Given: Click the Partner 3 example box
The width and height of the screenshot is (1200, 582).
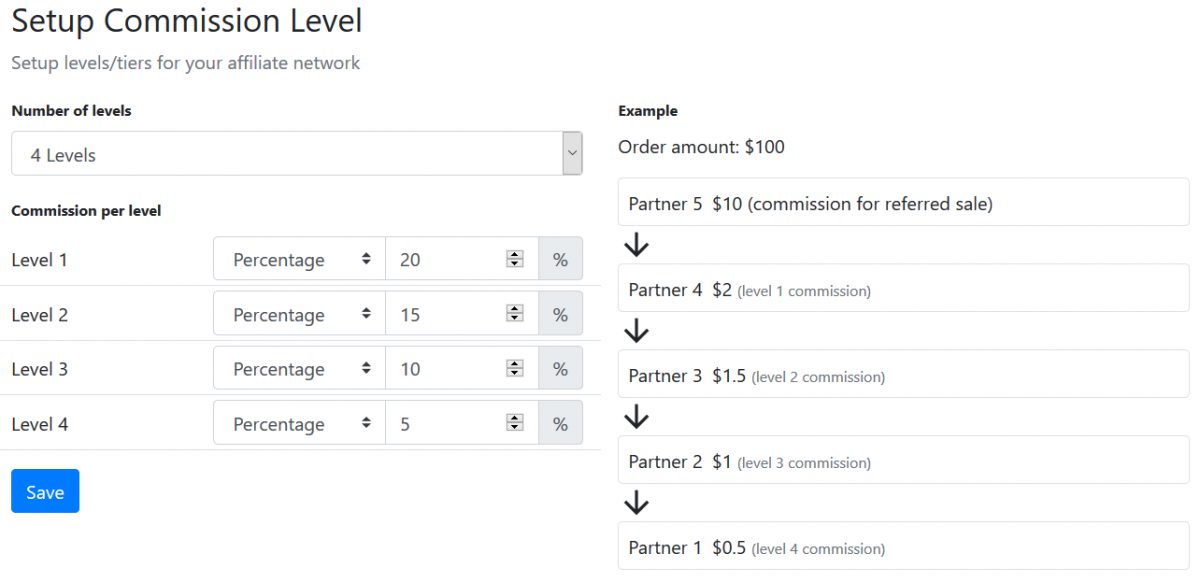Looking at the screenshot, I should [903, 374].
